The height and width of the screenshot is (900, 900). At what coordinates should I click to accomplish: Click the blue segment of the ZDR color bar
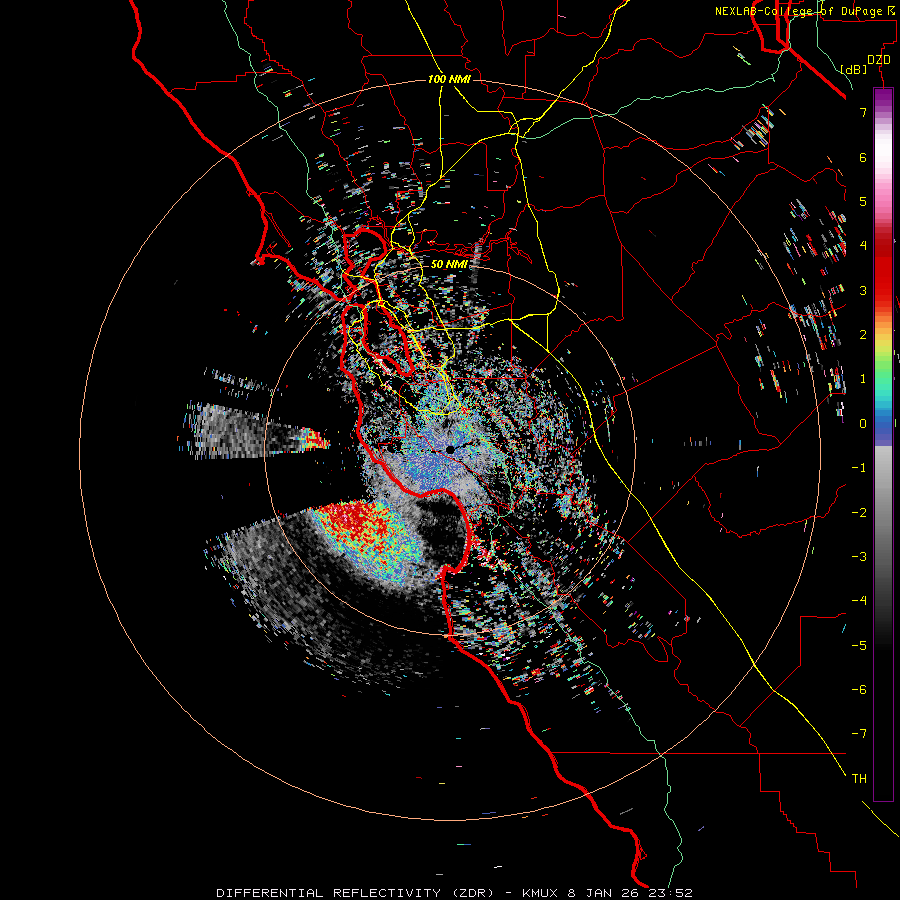click(883, 428)
